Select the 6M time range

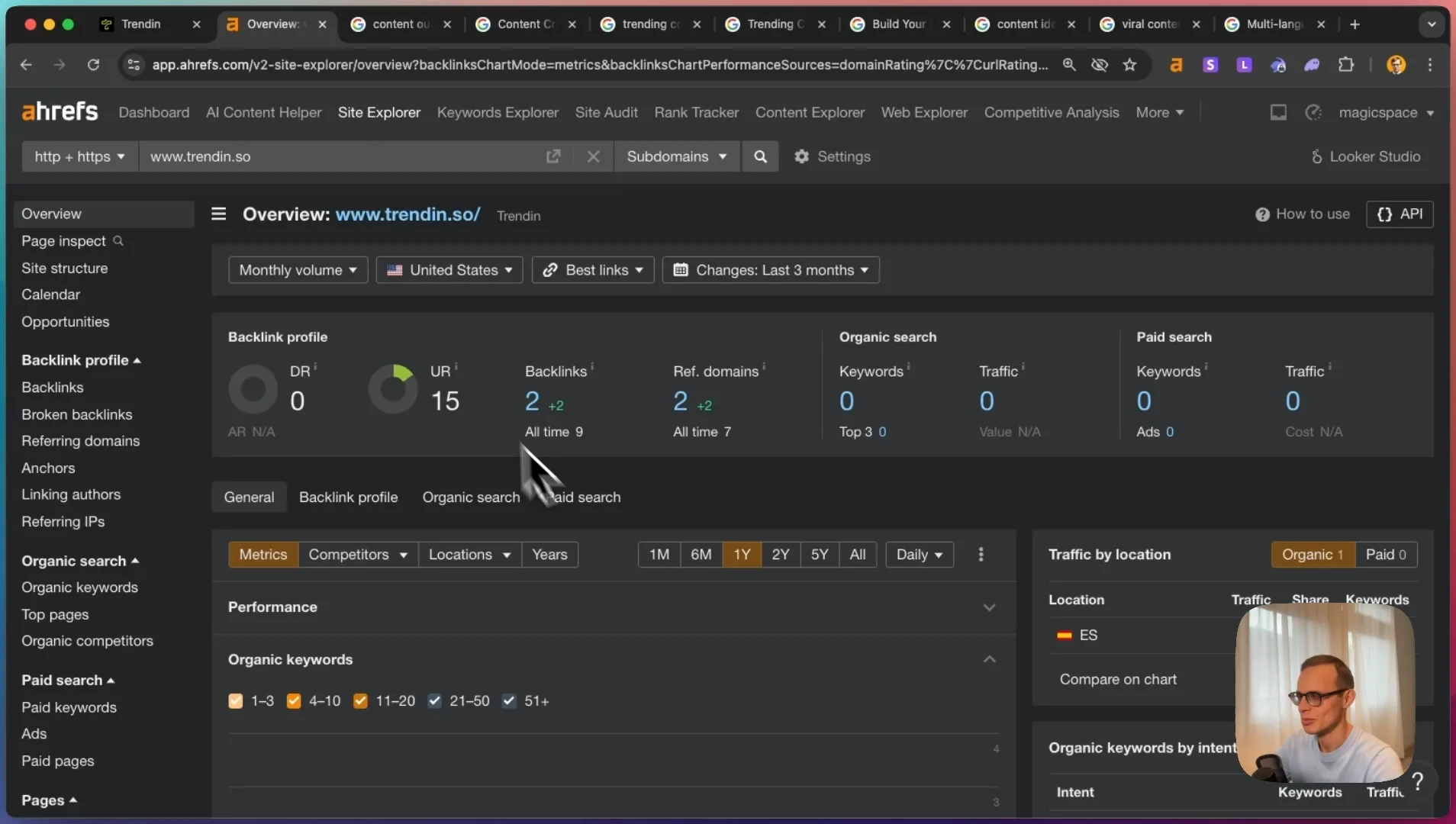[701, 555]
